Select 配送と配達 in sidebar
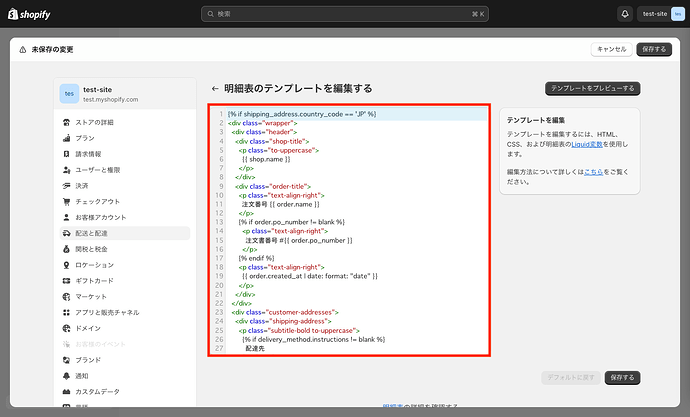 tap(125, 233)
